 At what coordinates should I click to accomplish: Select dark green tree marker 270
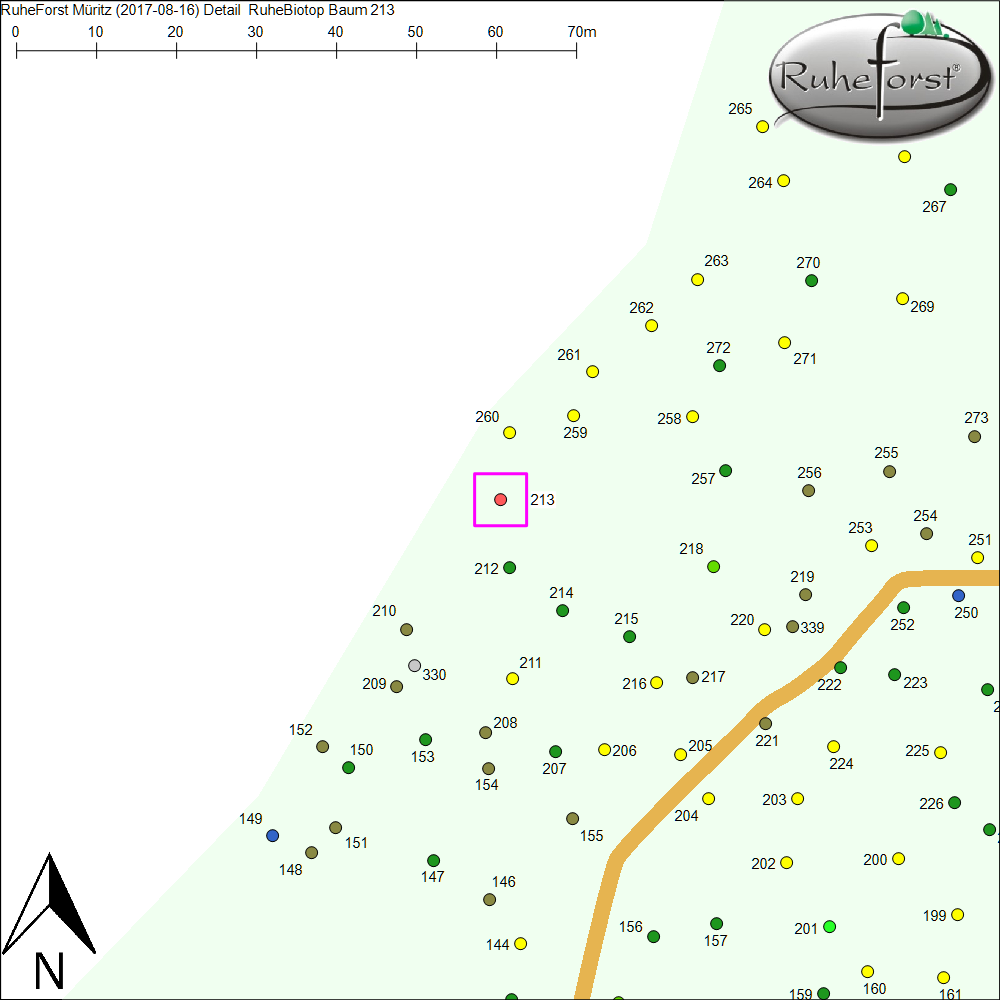[x=812, y=281]
